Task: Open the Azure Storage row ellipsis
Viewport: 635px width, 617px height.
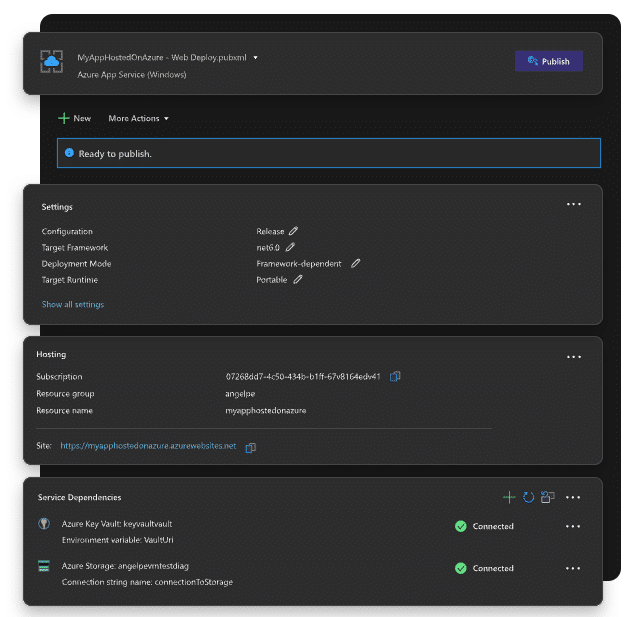Action: click(574, 568)
